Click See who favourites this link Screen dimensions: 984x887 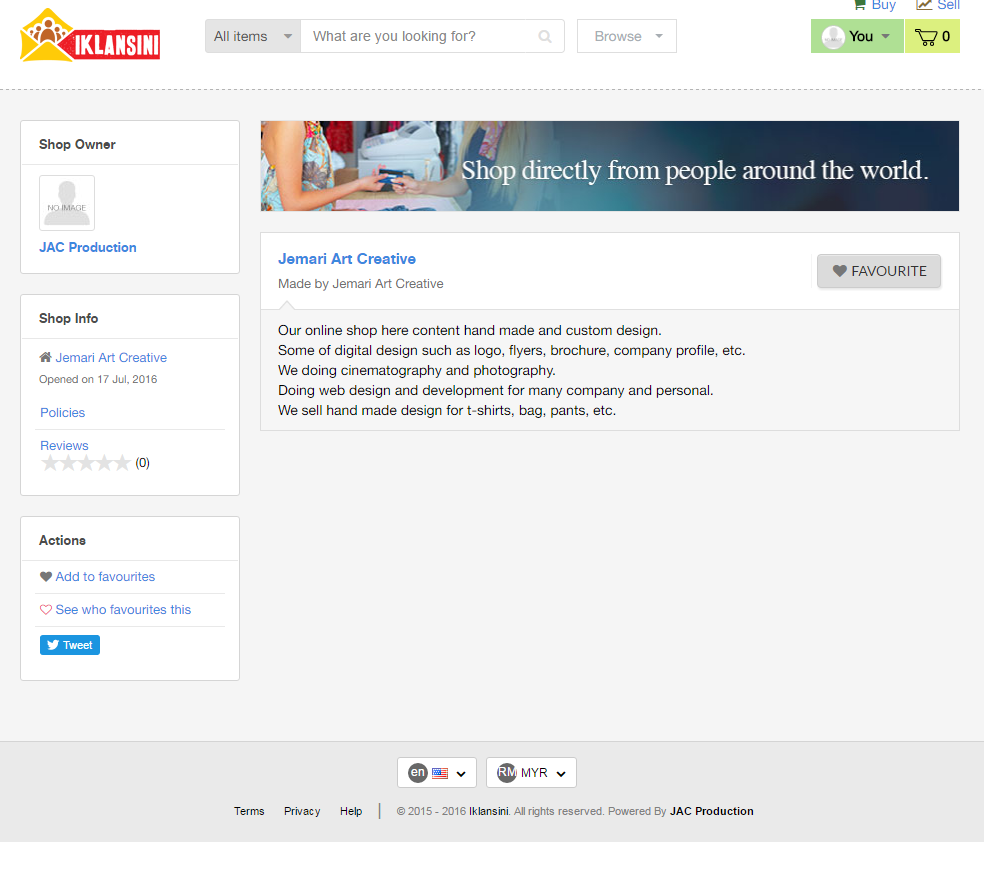pyautogui.click(x=123, y=610)
